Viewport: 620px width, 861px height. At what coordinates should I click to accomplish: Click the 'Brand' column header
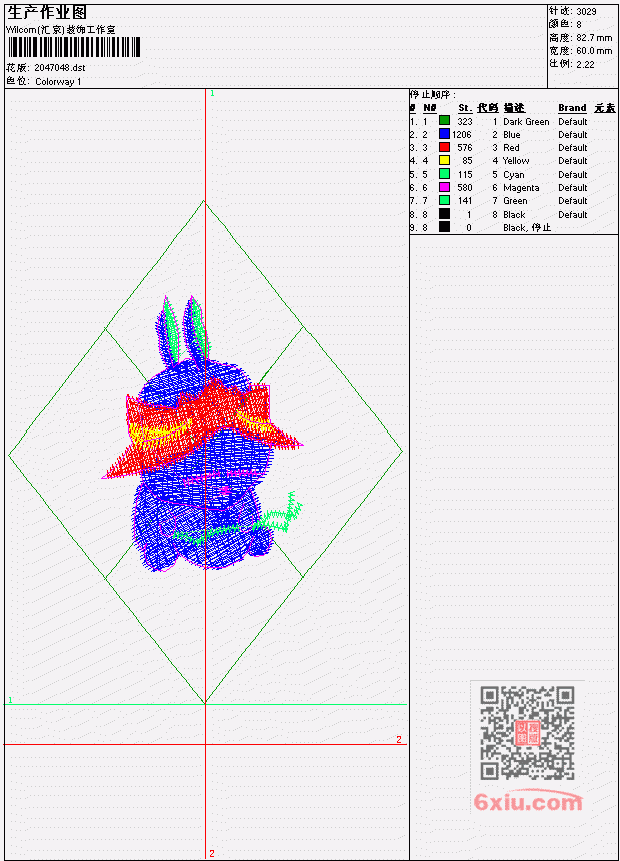572,108
